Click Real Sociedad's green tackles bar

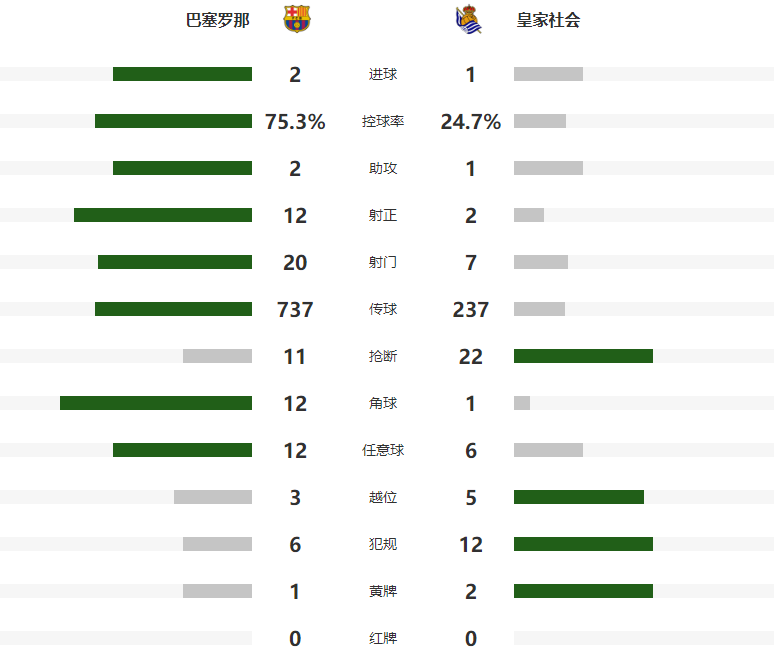point(583,356)
